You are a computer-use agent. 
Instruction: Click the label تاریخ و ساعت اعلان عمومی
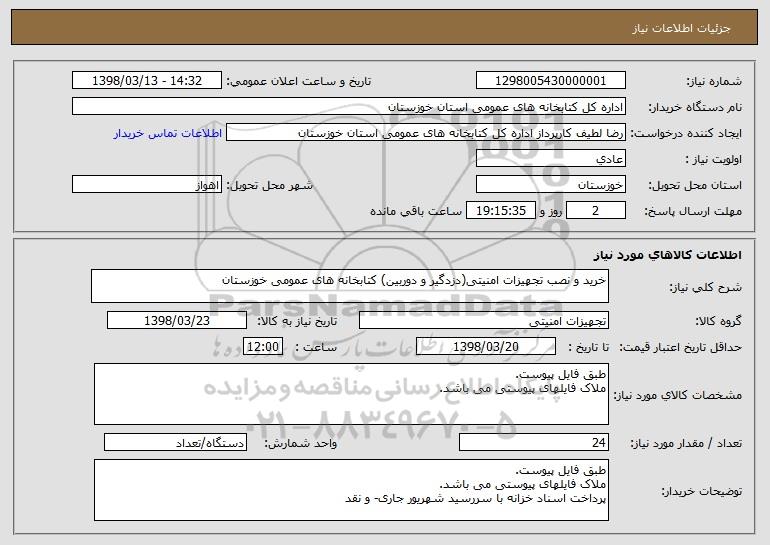299,81
